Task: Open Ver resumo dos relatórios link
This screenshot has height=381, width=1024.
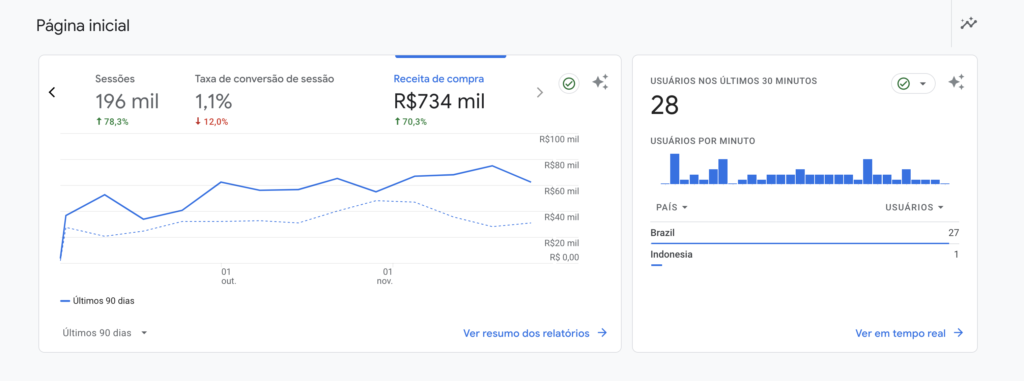Action: click(x=535, y=333)
